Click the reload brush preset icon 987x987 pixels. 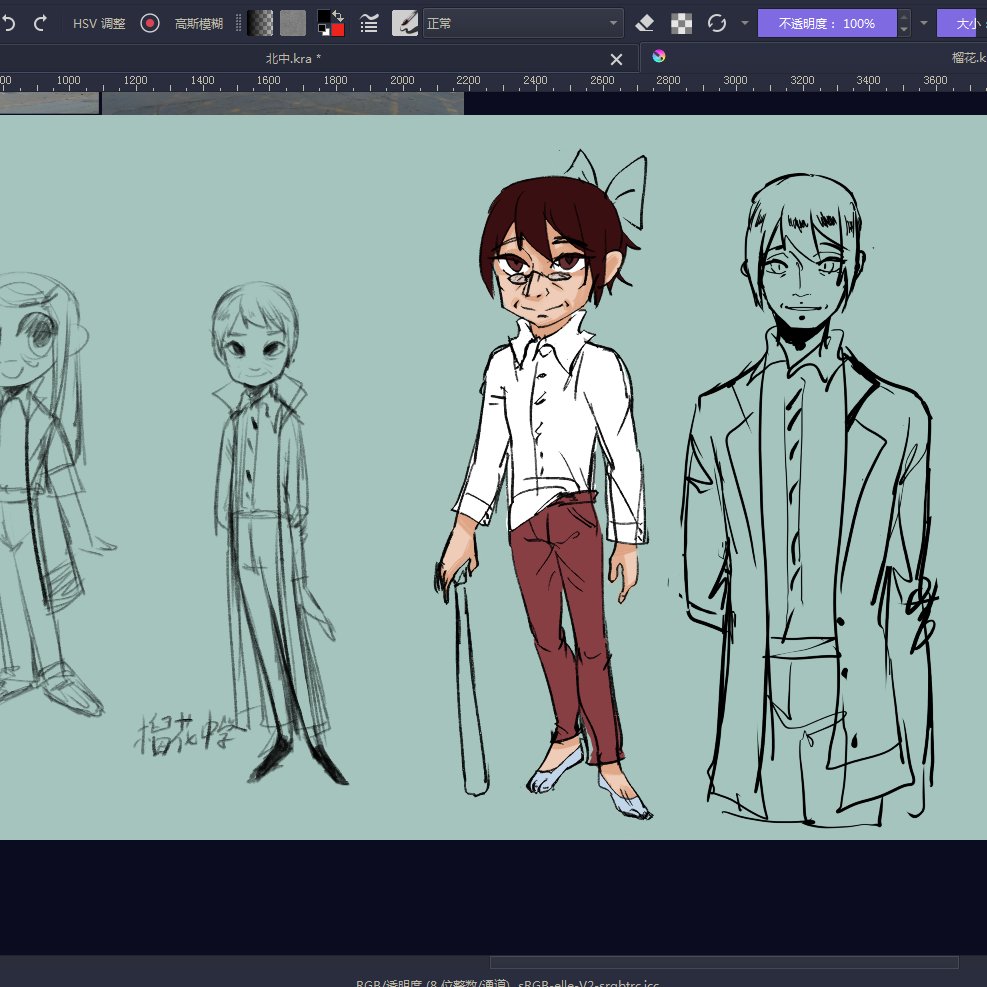[716, 23]
